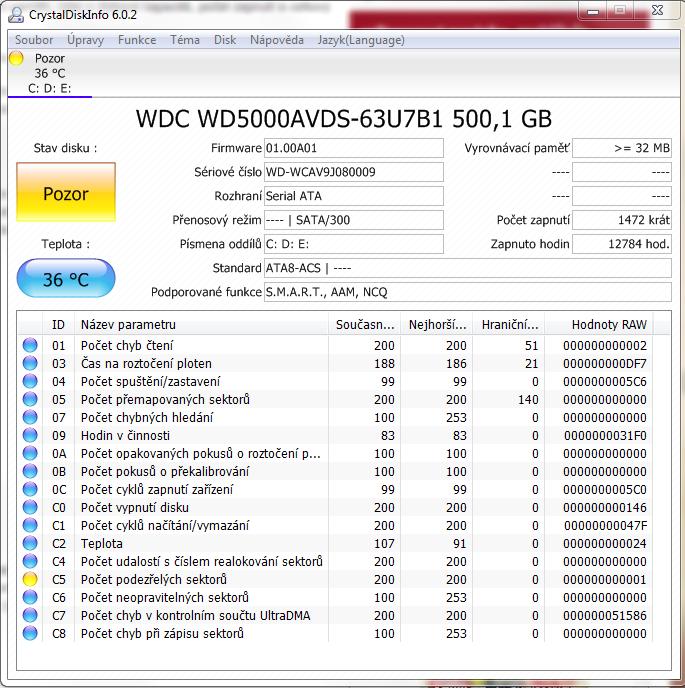Select the Hodin v činnosti row name
The image size is (685, 688).
[x=126, y=435]
